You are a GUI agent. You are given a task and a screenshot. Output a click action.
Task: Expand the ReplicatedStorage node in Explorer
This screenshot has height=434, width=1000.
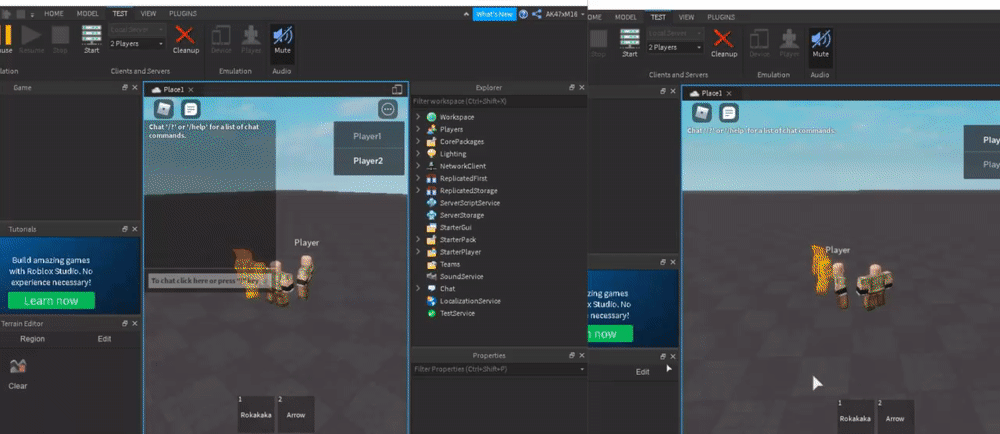[x=418, y=191]
